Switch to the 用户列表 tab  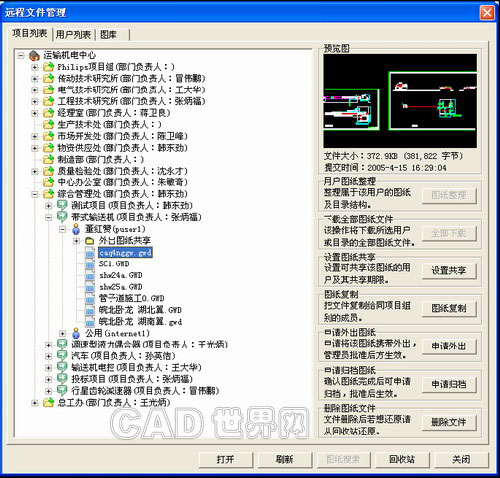point(73,34)
